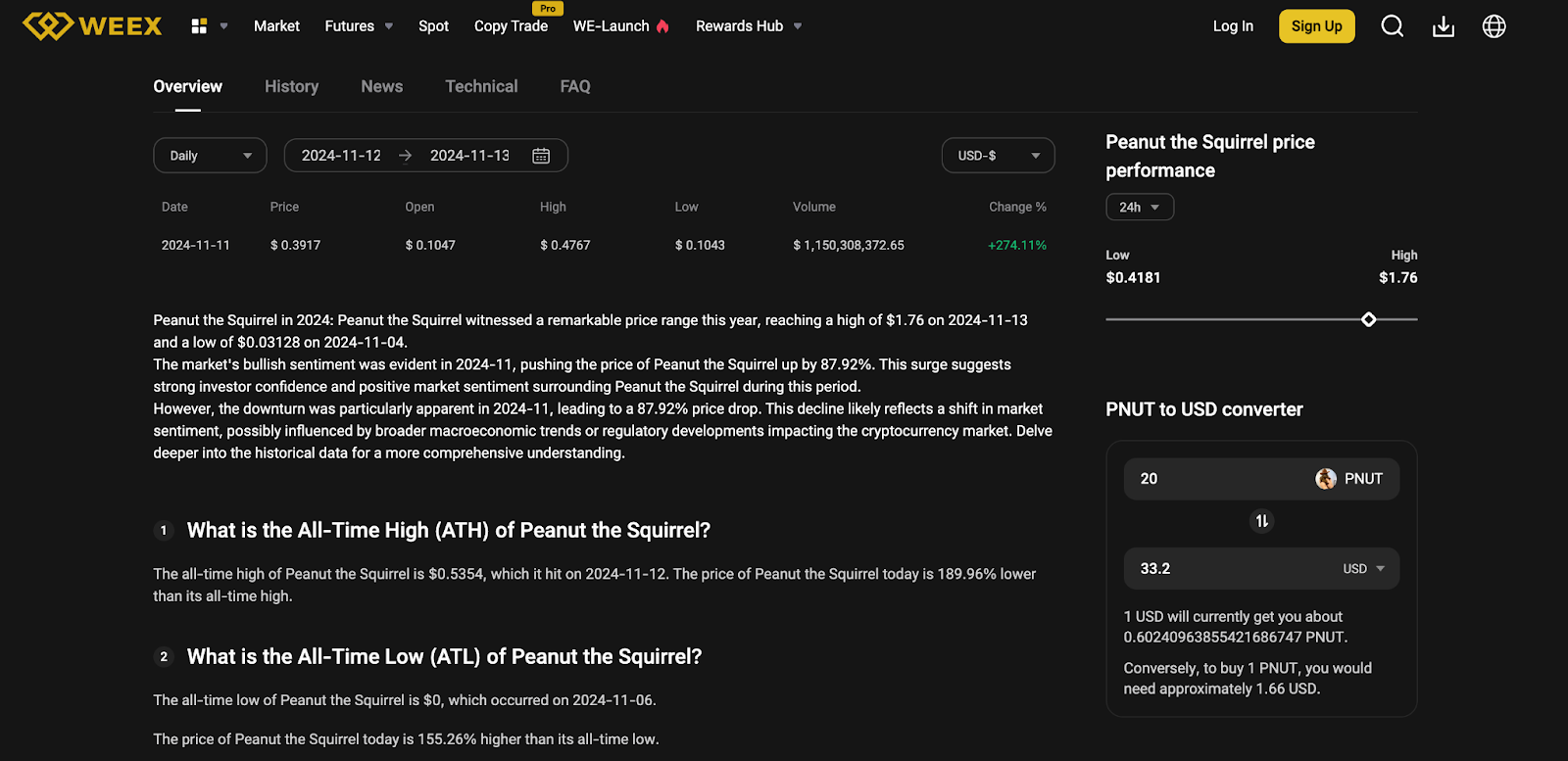This screenshot has height=761, width=1568.
Task: Switch to the News tab
Action: click(381, 86)
